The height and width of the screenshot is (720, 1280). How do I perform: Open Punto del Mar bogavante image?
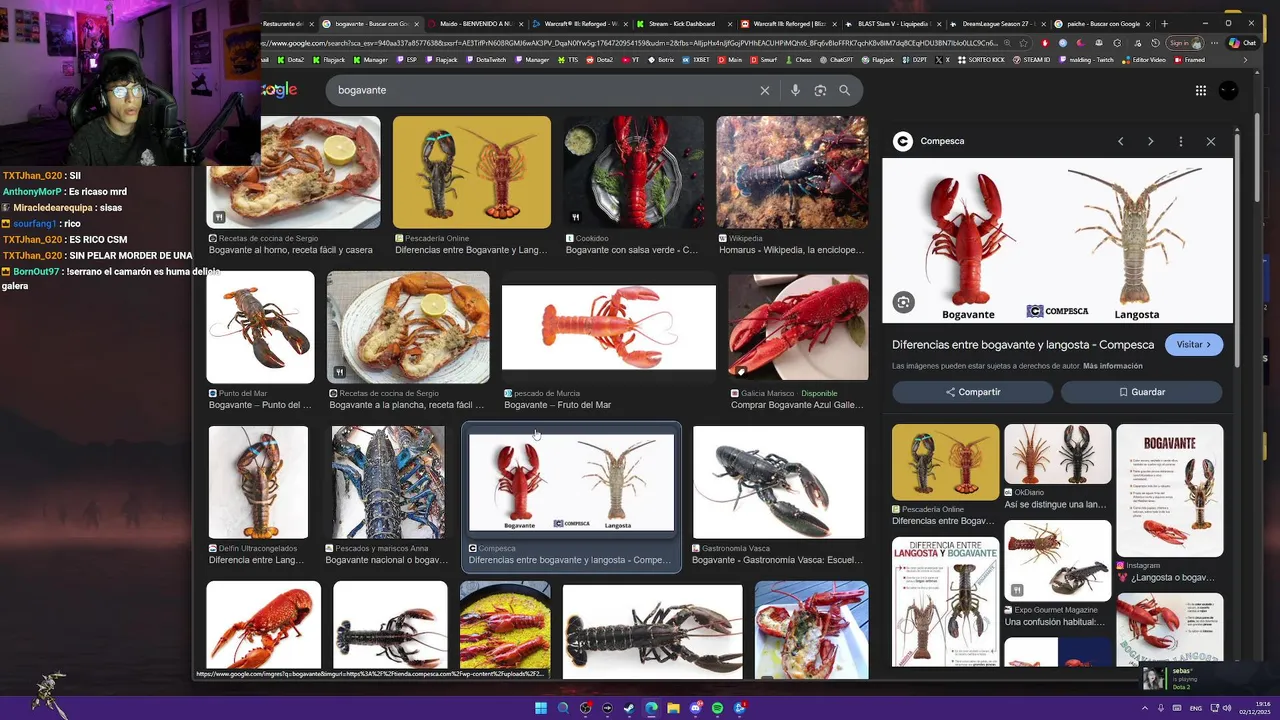point(260,327)
